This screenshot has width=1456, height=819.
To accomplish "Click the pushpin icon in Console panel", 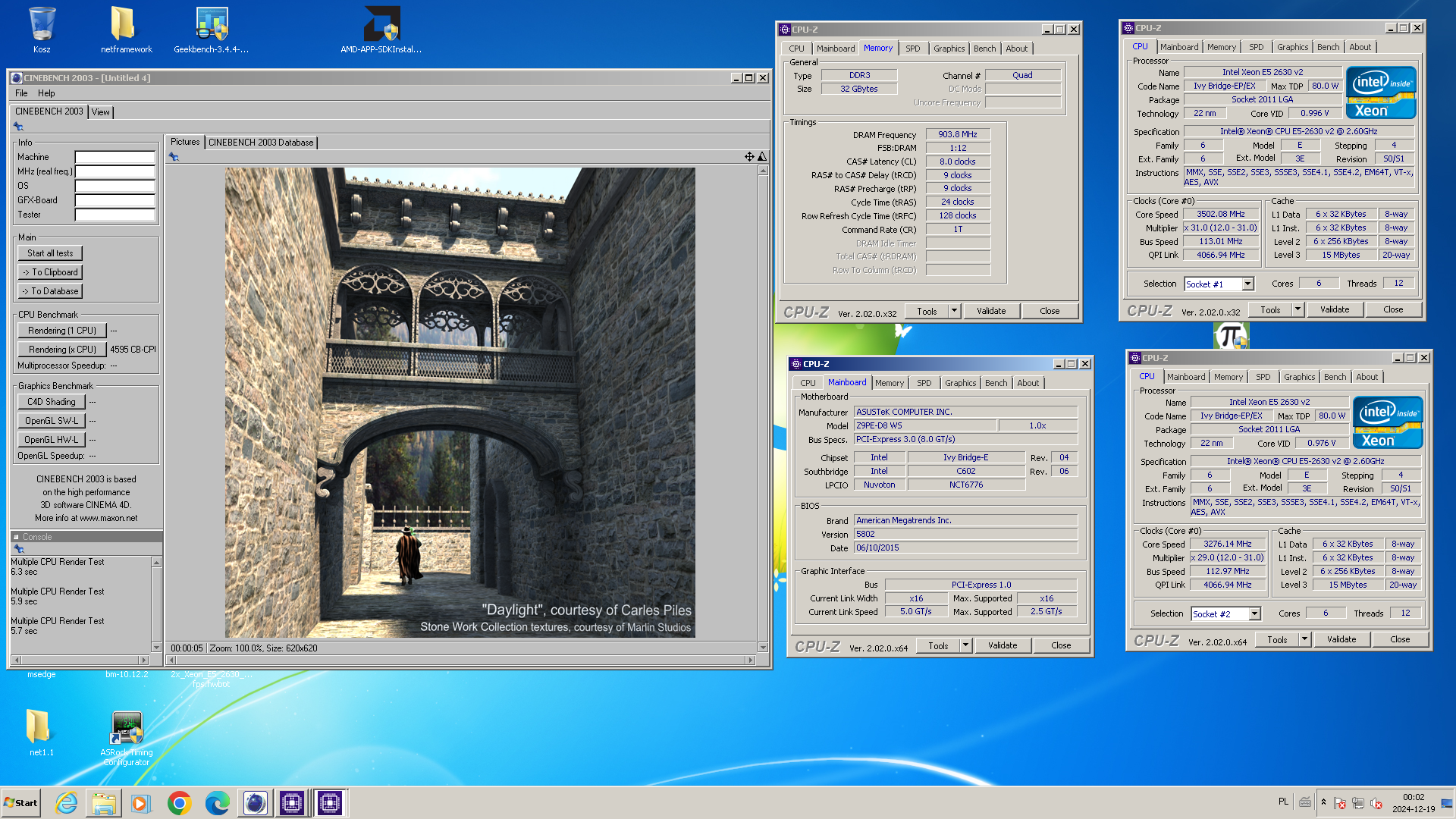I will point(19,549).
